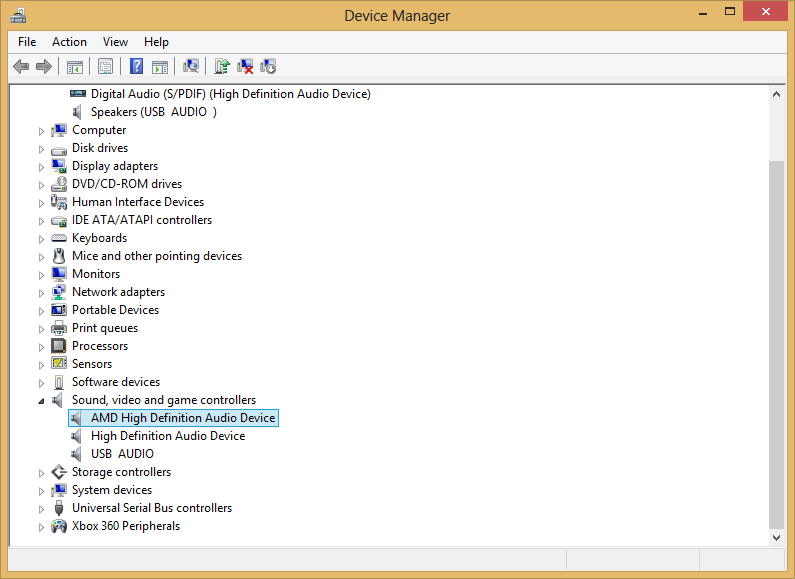Open the Properties toolbar icon
The image size is (795, 579).
point(105,66)
